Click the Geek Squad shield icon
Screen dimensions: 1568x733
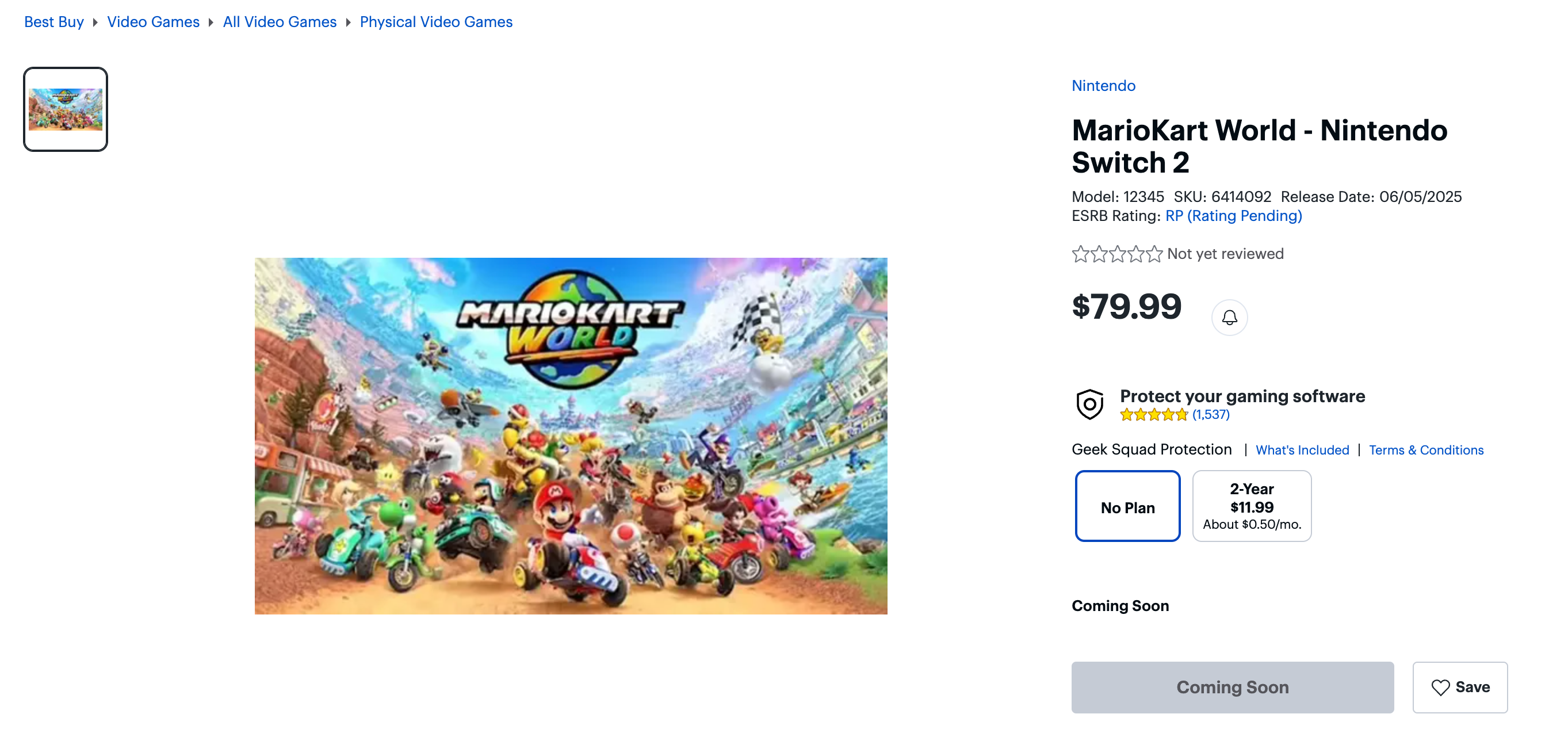coord(1089,404)
